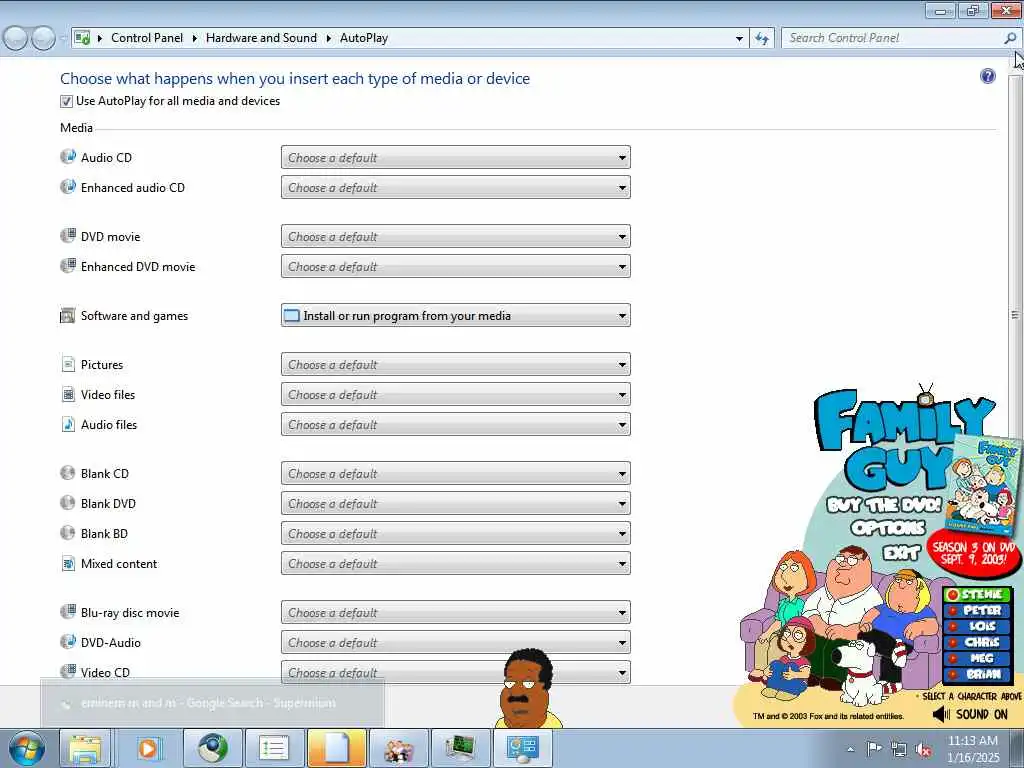The image size is (1024, 768).
Task: Click the Action Center flag tray icon
Action: (x=874, y=748)
